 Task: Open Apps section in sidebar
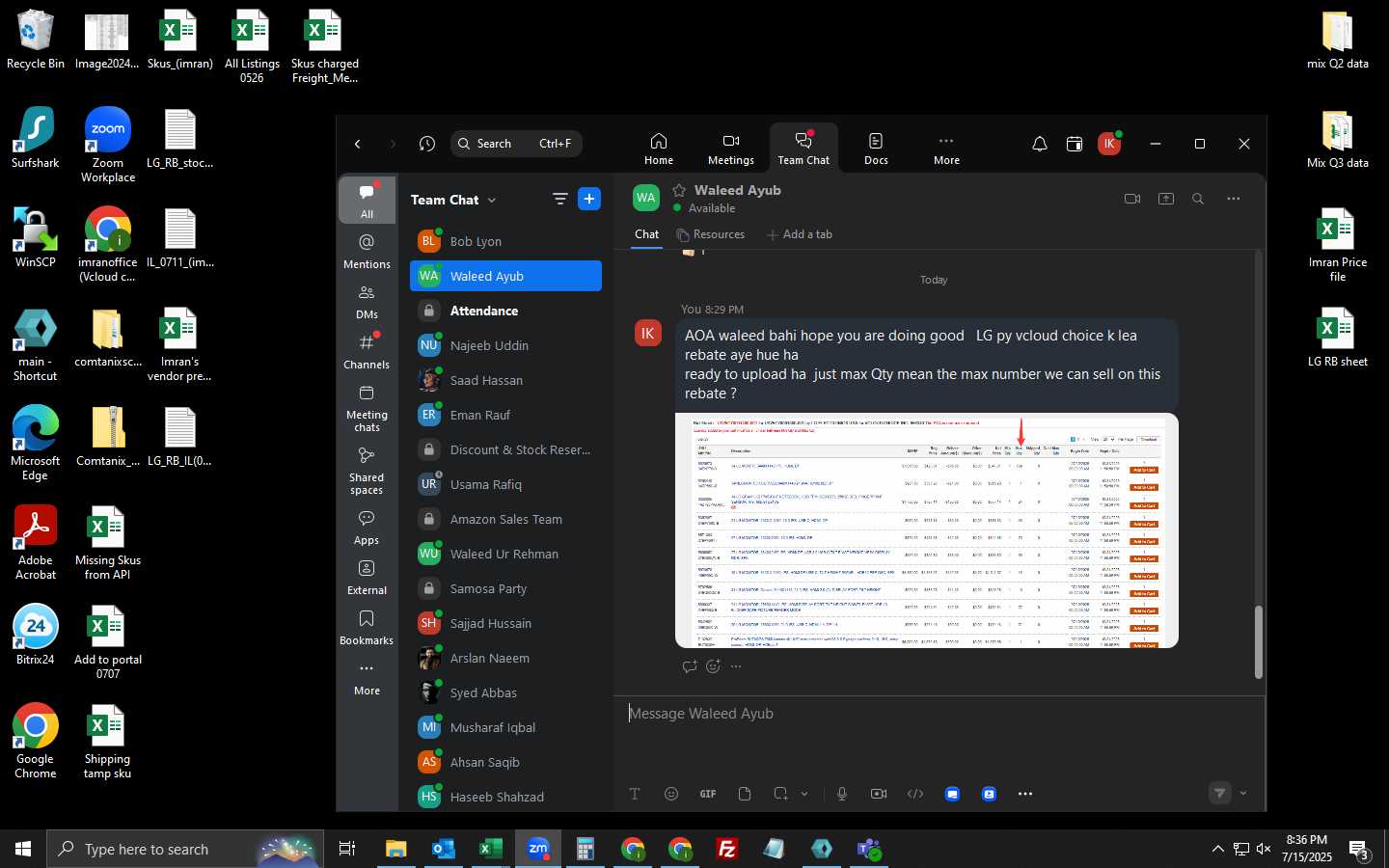click(367, 527)
